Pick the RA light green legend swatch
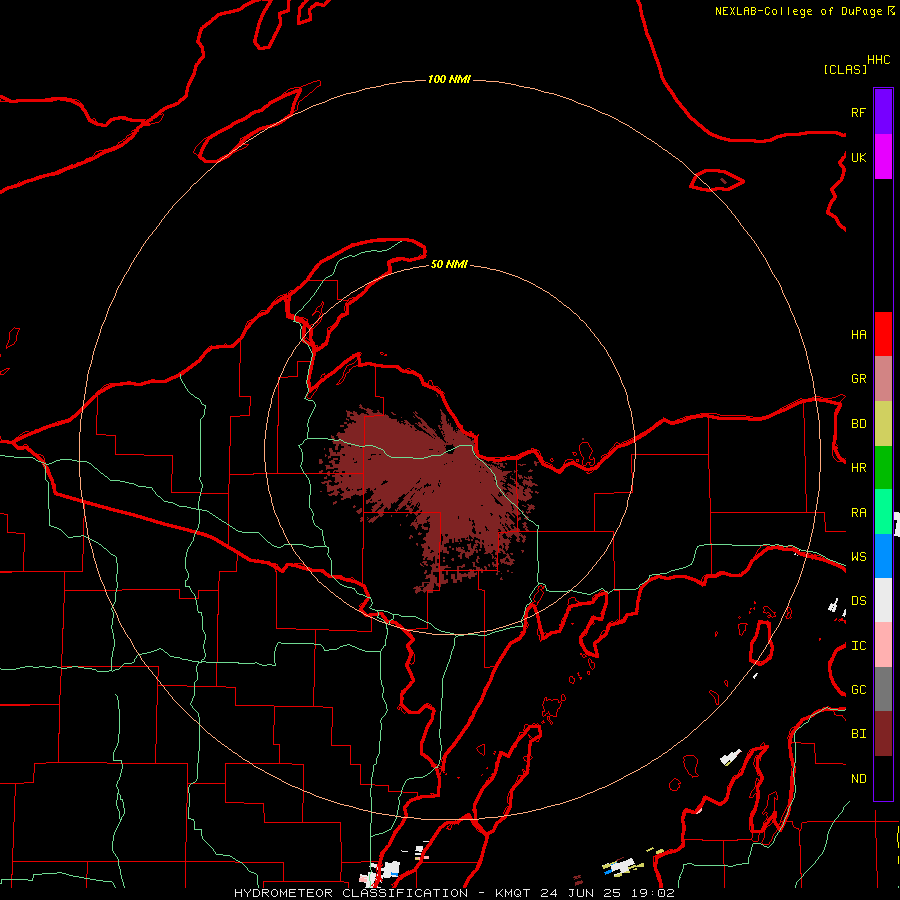Image resolution: width=900 pixels, height=900 pixels. click(x=883, y=512)
